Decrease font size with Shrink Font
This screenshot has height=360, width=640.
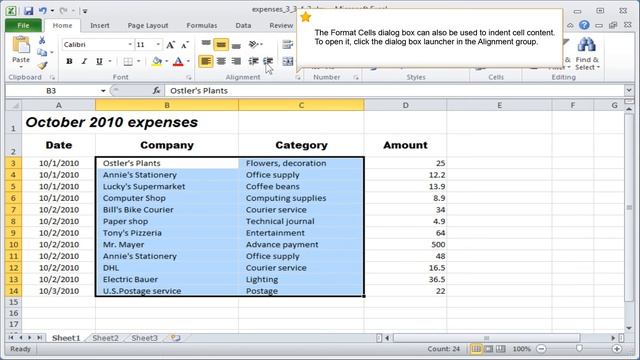(185, 45)
